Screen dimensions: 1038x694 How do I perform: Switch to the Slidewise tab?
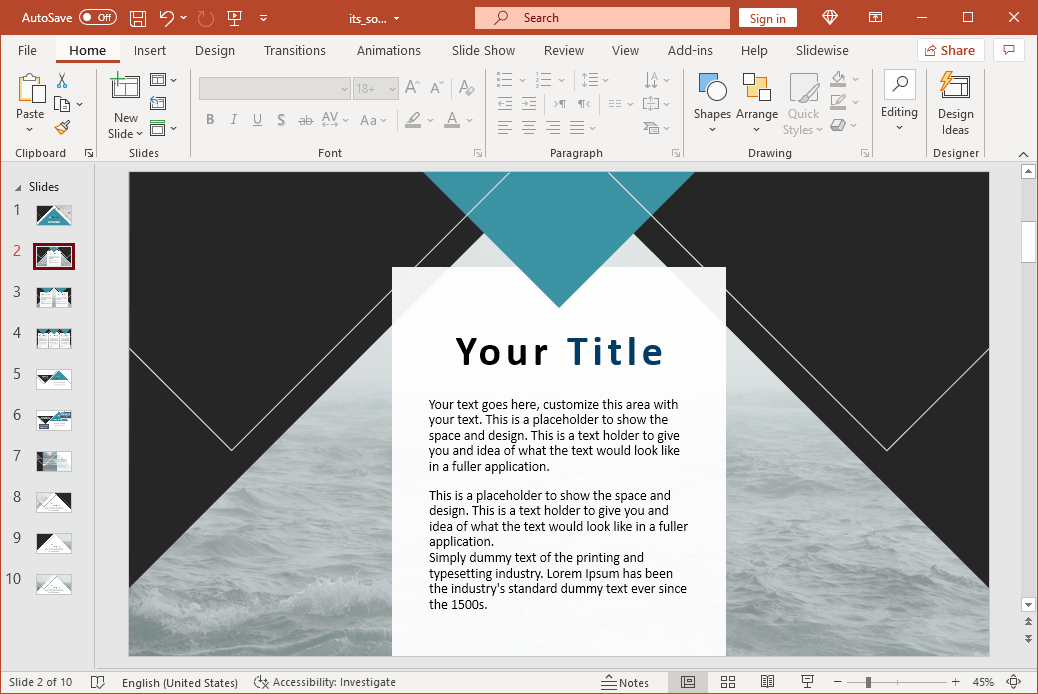(822, 50)
